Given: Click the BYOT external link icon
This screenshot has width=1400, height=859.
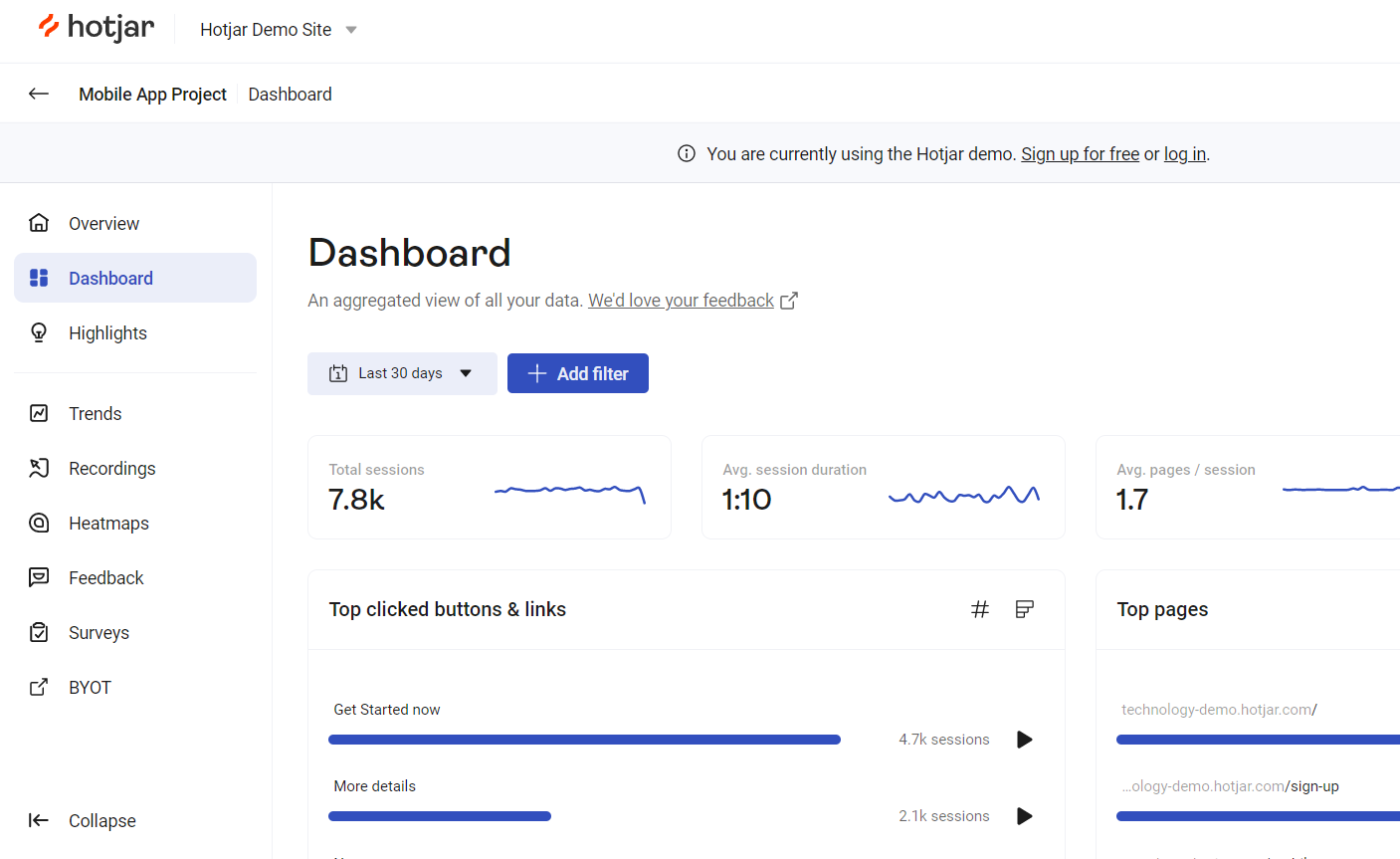Looking at the screenshot, I should point(39,687).
